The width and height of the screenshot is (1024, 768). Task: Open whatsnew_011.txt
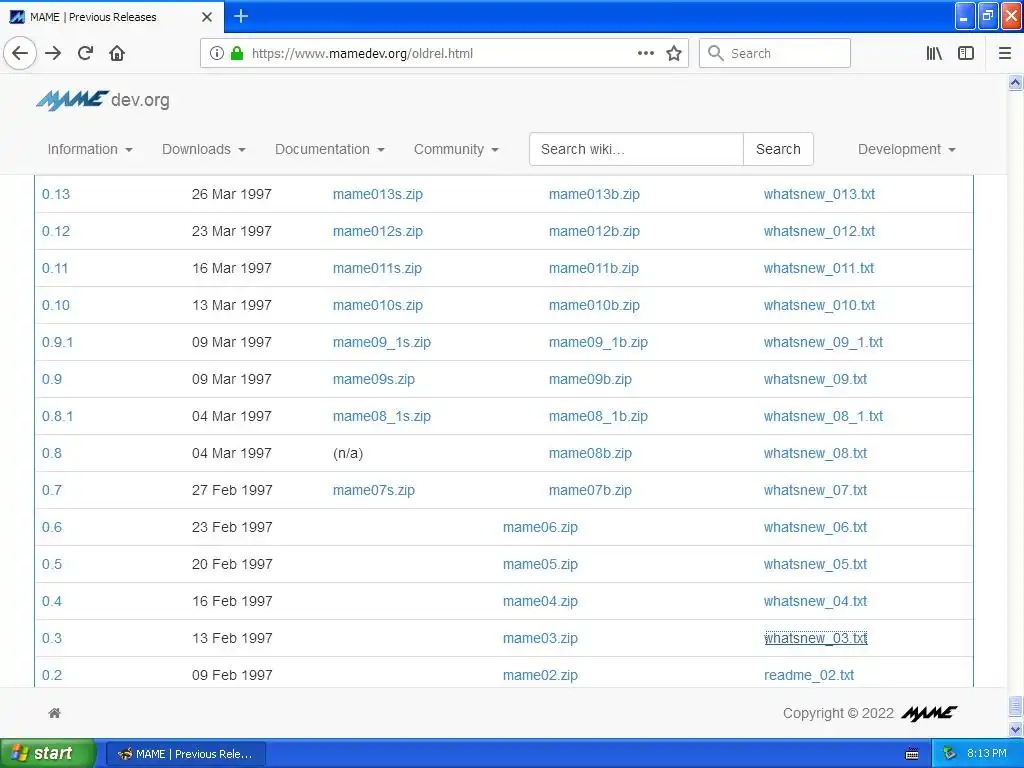819,268
